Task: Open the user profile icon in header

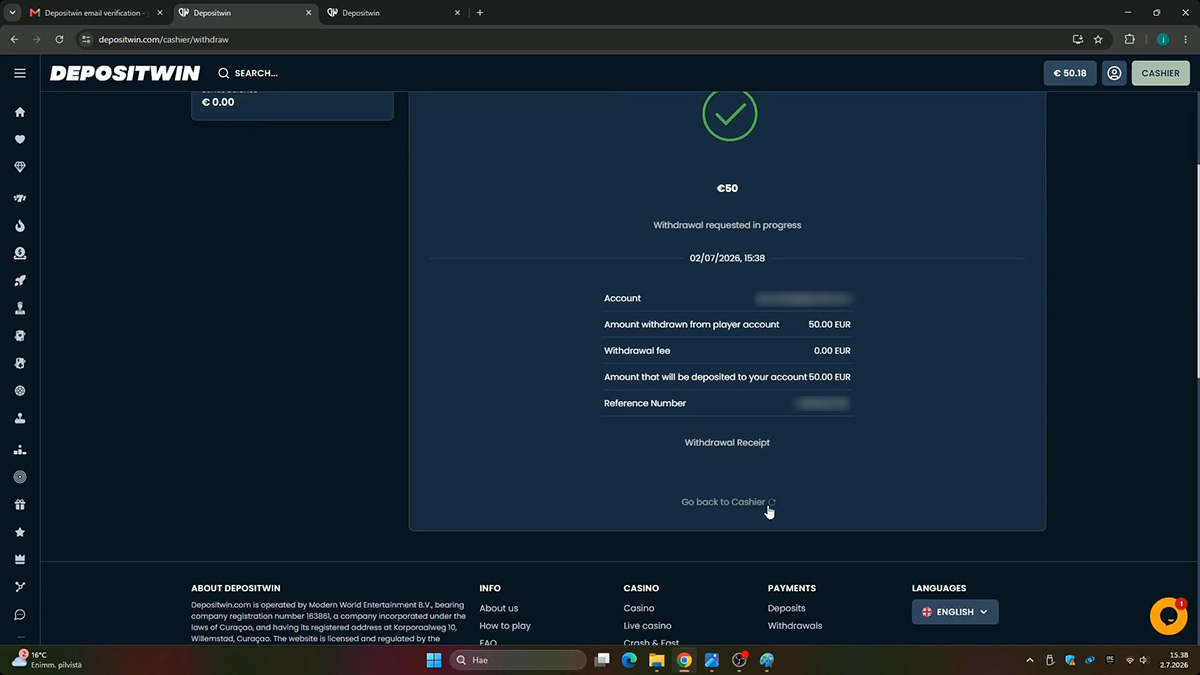Action: [1114, 73]
